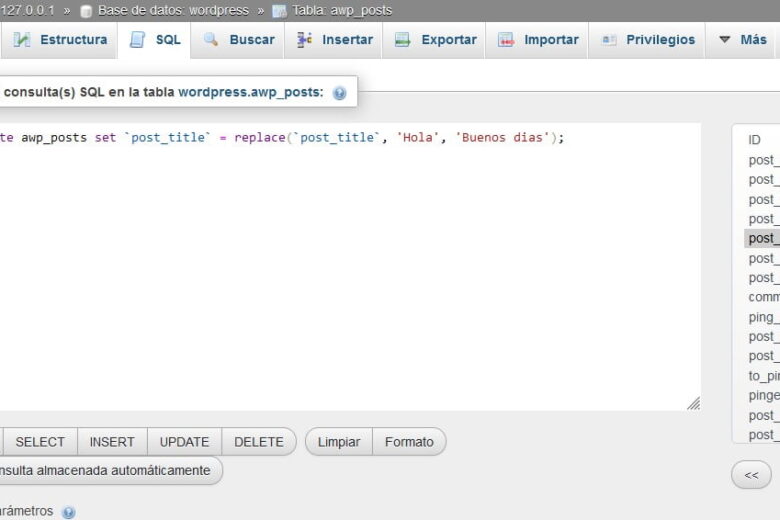
Task: Select the pinge... column entry
Action: (762, 395)
